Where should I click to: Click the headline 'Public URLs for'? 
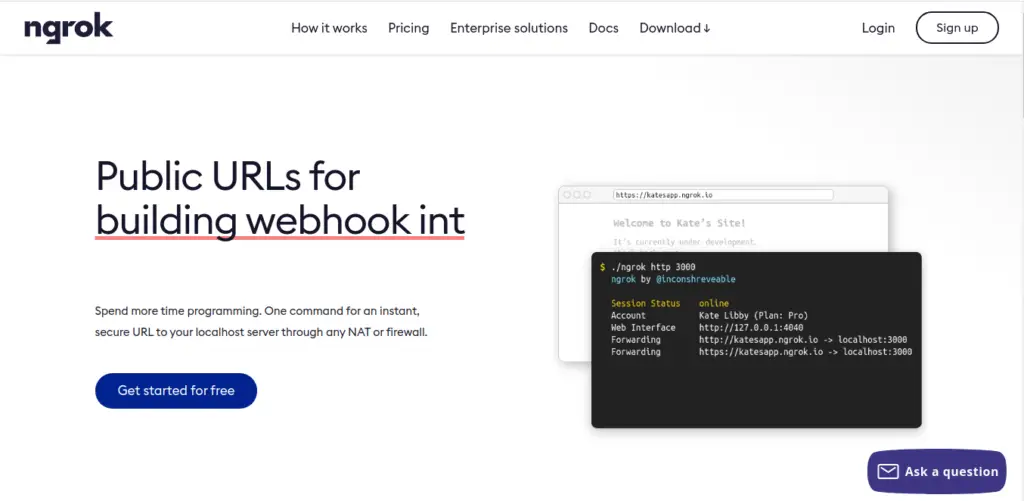click(x=228, y=176)
